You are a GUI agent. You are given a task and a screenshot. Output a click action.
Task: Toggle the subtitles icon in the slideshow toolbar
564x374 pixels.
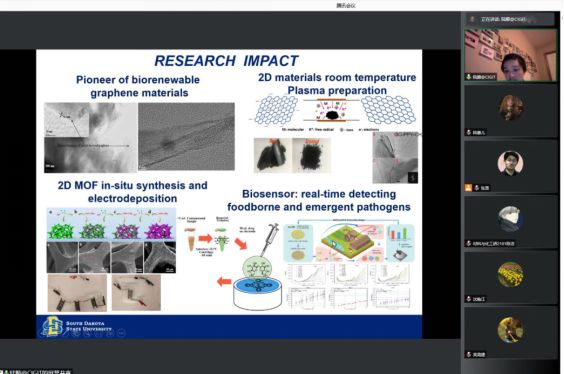pos(110,333)
